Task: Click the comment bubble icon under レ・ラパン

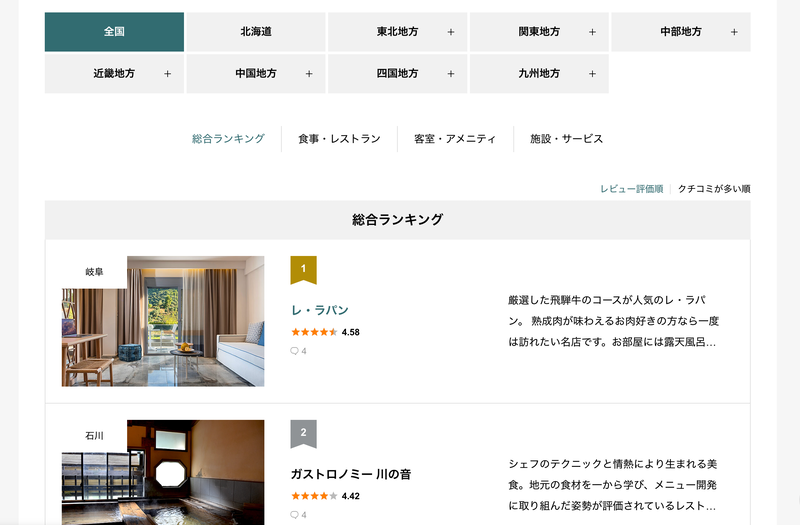Action: [x=294, y=351]
